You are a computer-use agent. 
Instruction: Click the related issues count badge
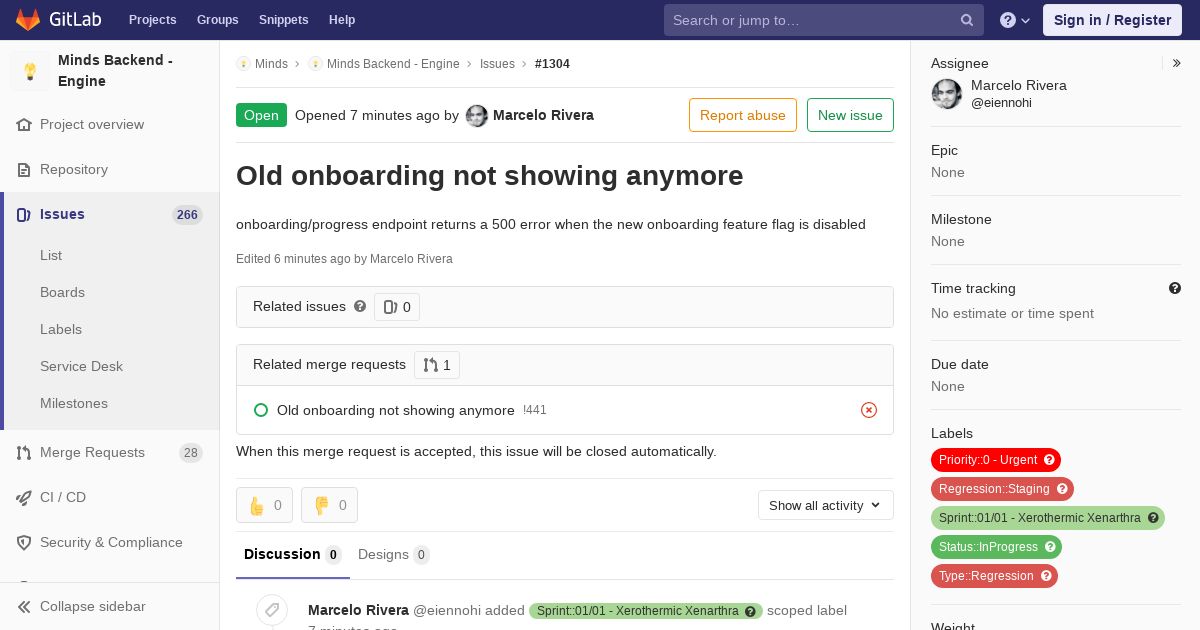click(x=397, y=307)
